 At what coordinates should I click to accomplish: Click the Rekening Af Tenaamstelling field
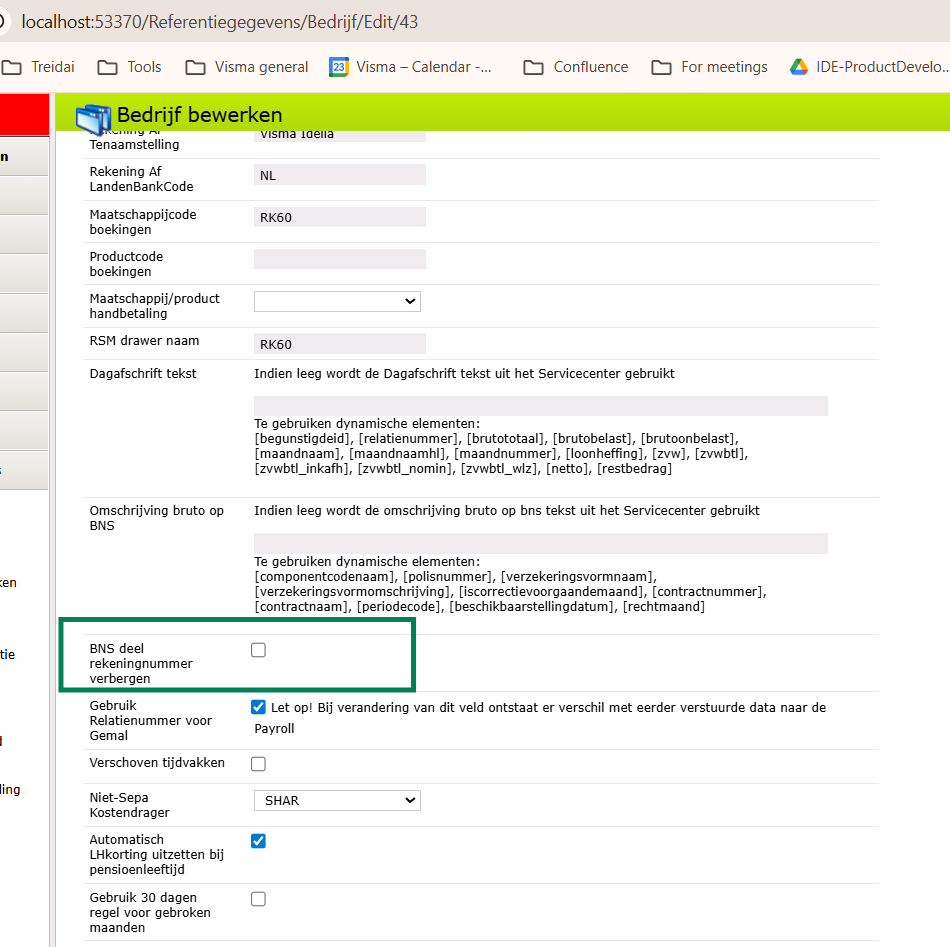(340, 136)
